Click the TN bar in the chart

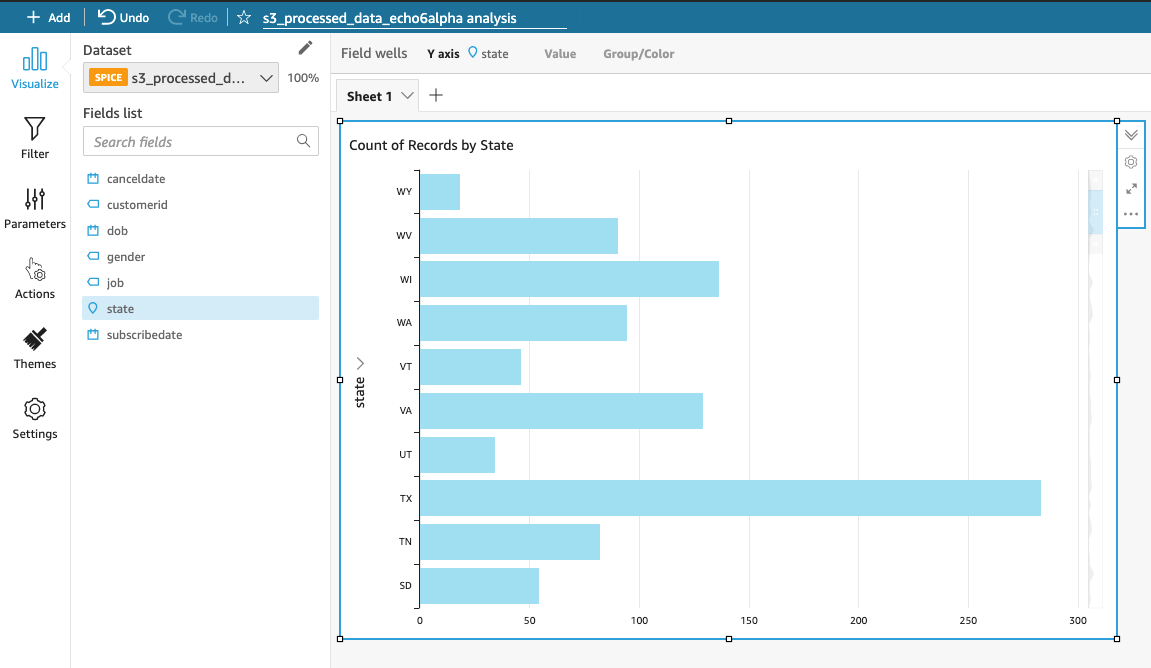[509, 542]
